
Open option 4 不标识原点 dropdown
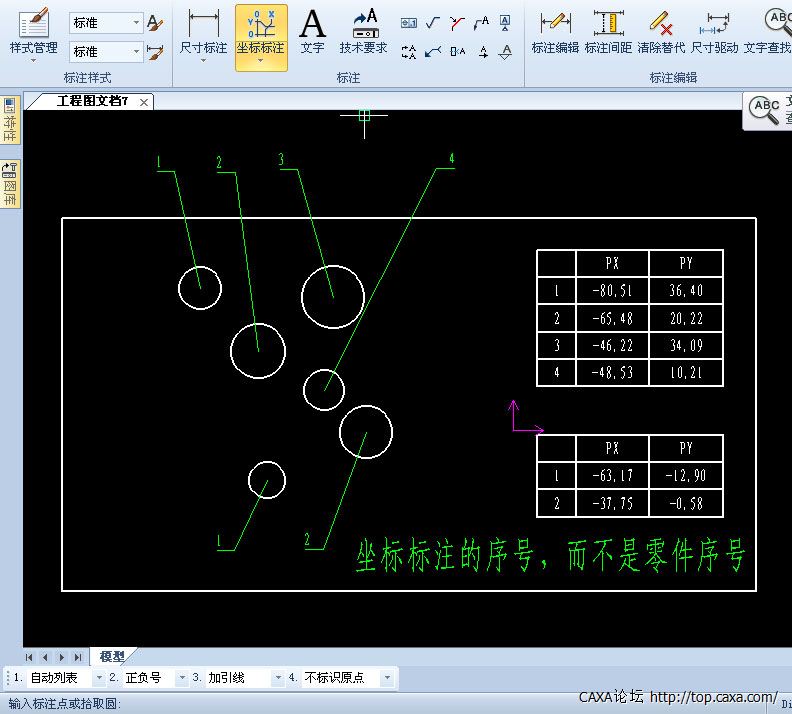(x=387, y=678)
